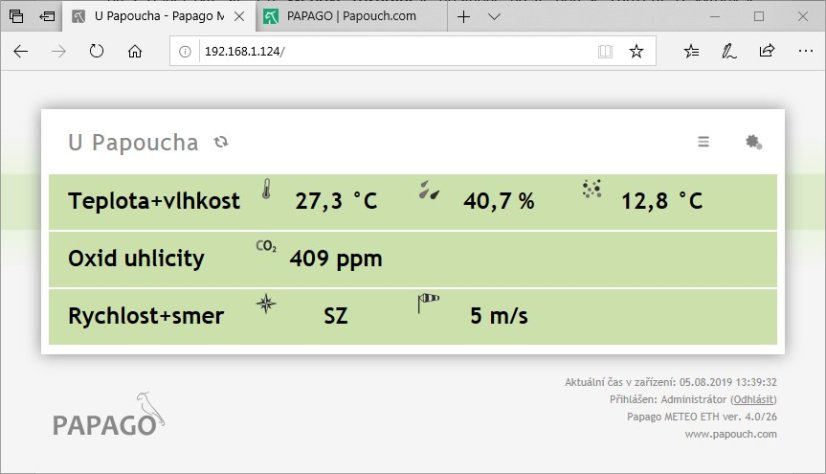Click the SZ wind direction value

336,316
